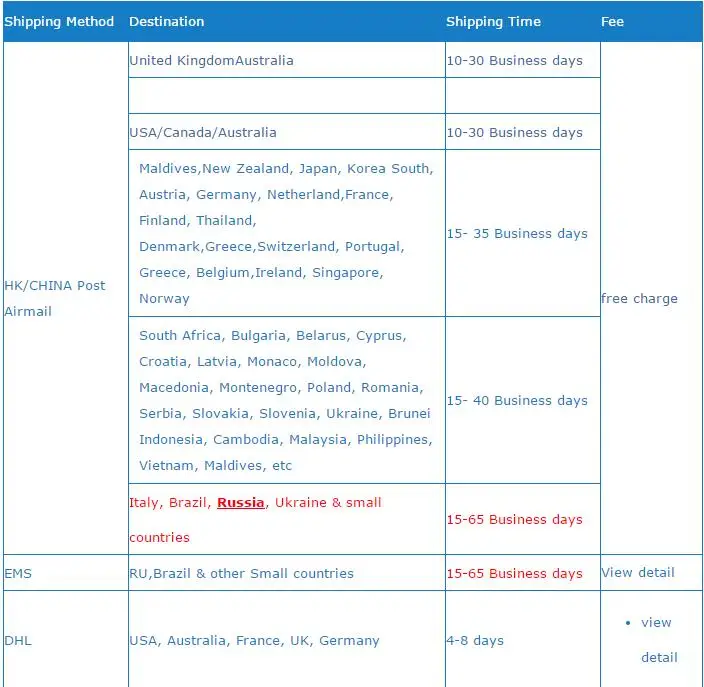The width and height of the screenshot is (704, 687).
Task: Click the Greece, Belgium,Ireland, Singapore line
Action: pyautogui.click(x=261, y=273)
